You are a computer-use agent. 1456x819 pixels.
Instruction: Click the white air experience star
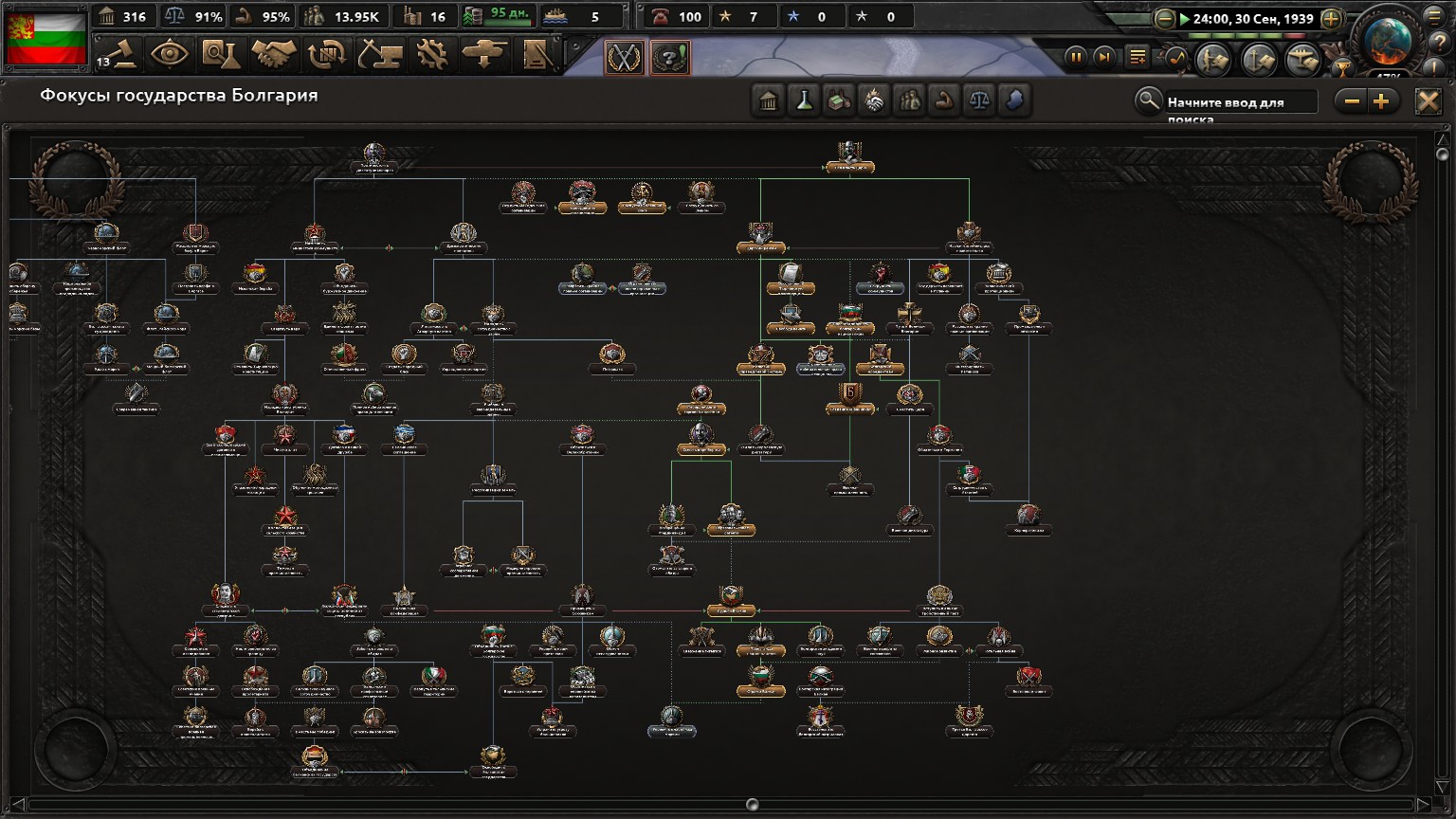pos(861,16)
